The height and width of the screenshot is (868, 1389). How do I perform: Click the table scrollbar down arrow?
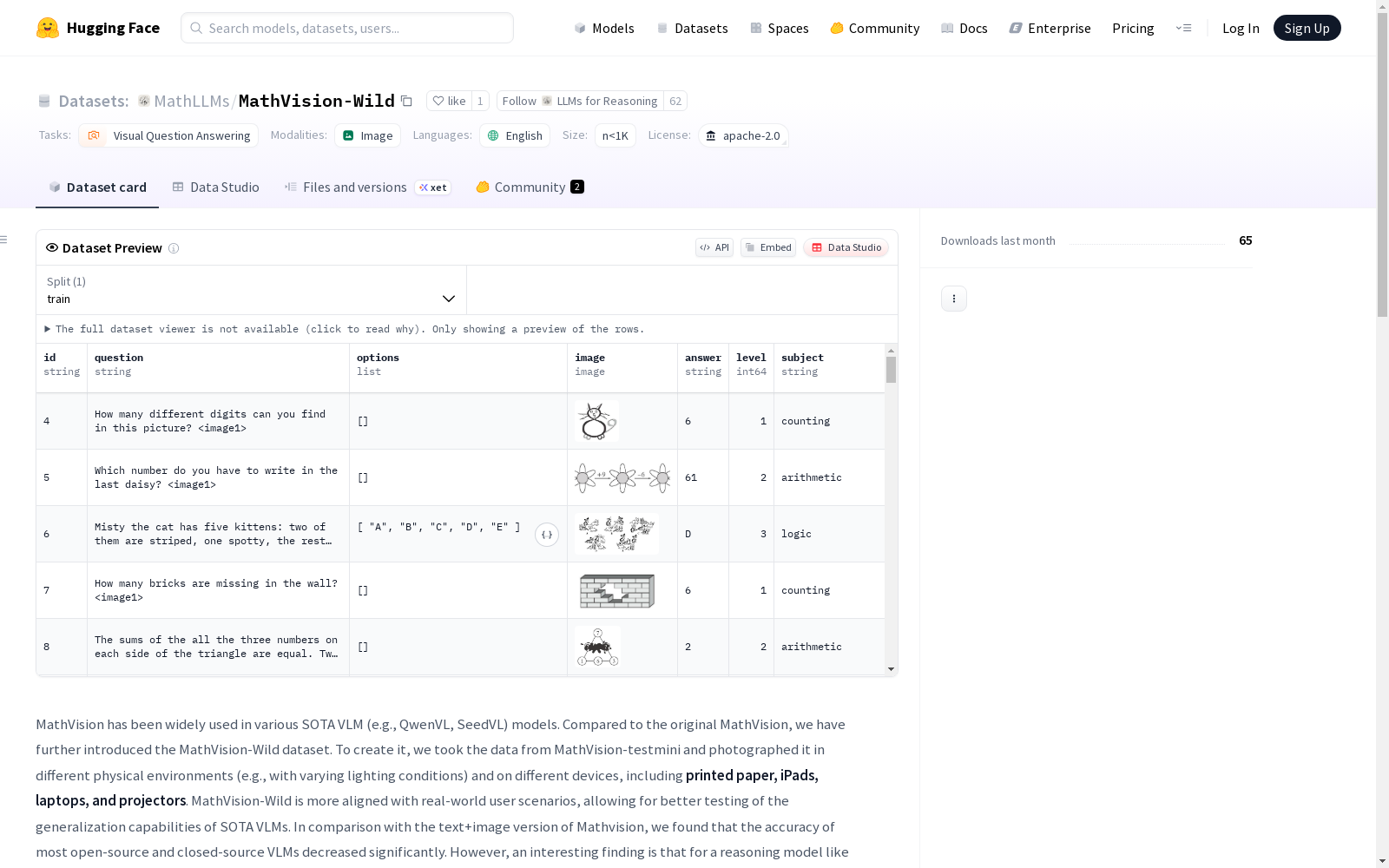tap(891, 669)
